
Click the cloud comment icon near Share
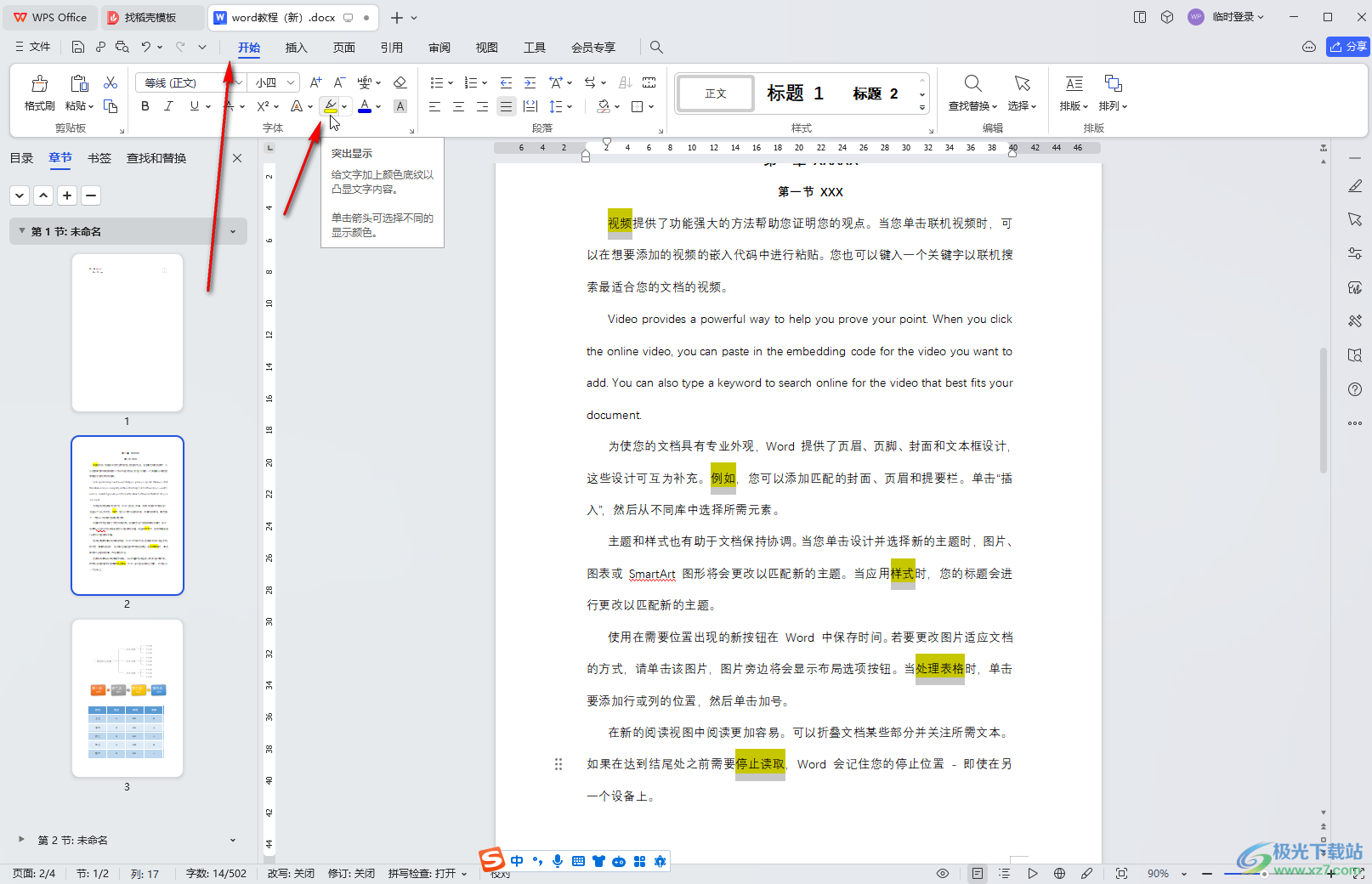coord(1309,47)
